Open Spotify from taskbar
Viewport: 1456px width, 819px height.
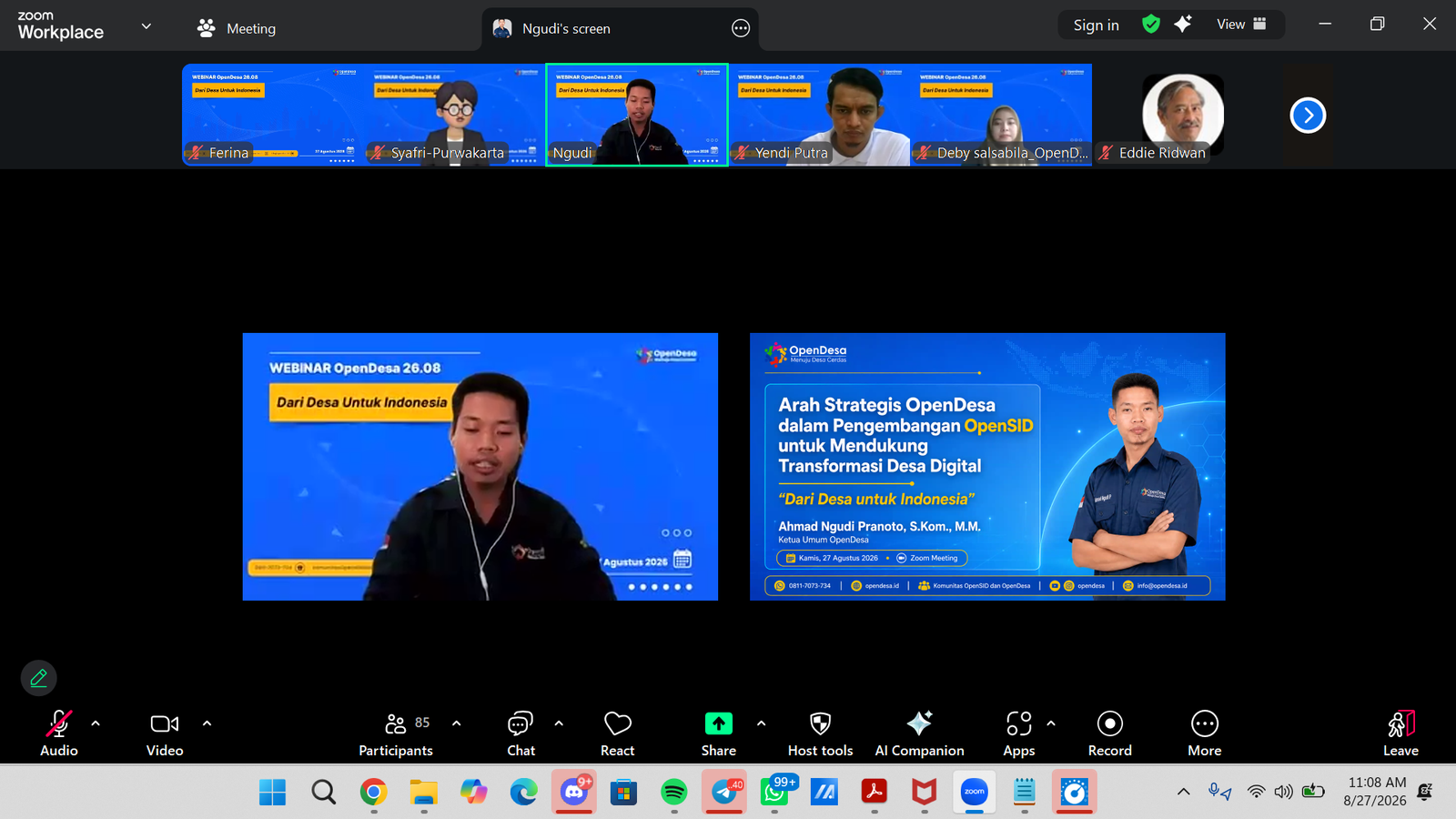(x=673, y=792)
